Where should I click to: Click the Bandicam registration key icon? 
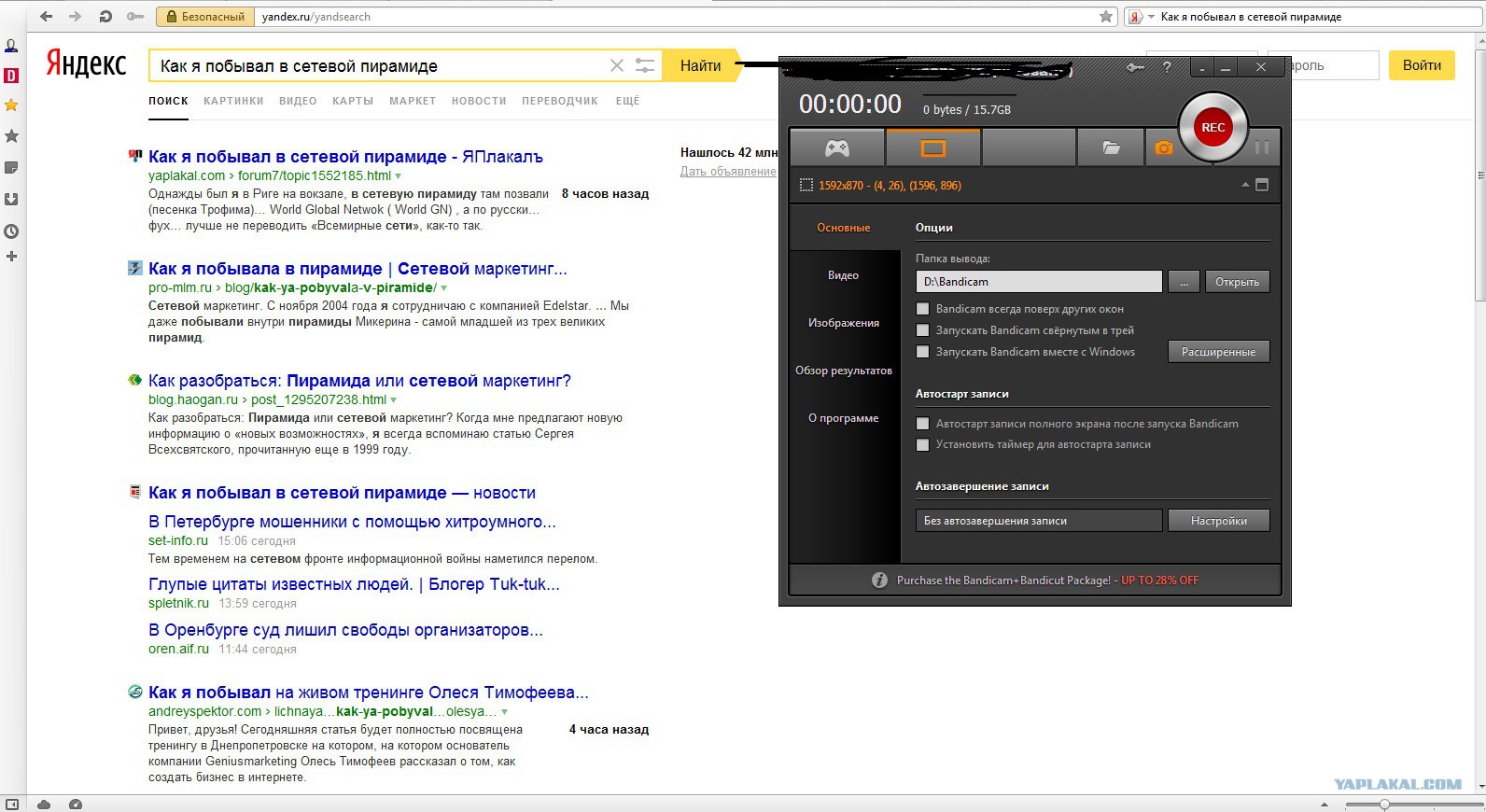click(x=1135, y=67)
